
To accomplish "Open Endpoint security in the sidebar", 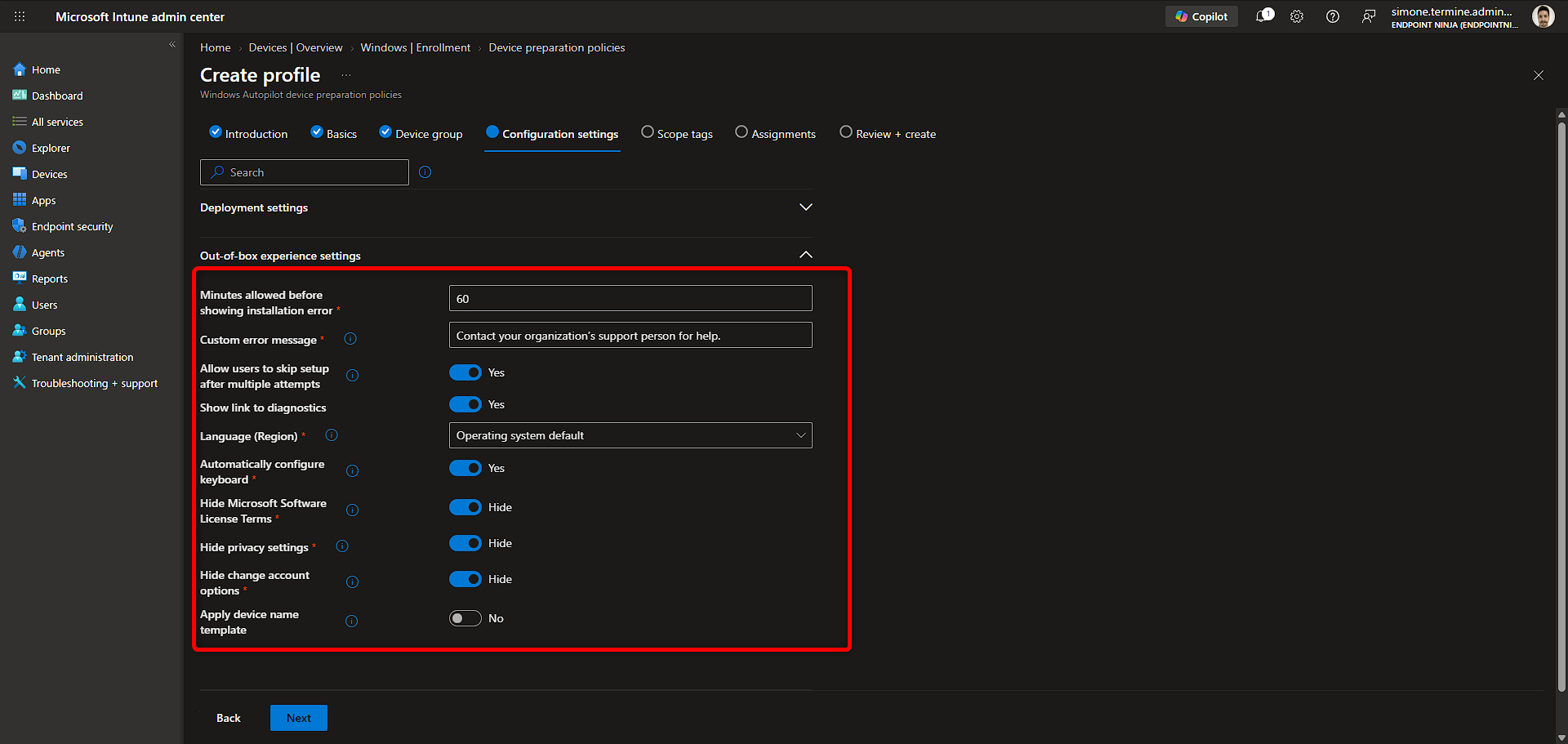I will [72, 226].
